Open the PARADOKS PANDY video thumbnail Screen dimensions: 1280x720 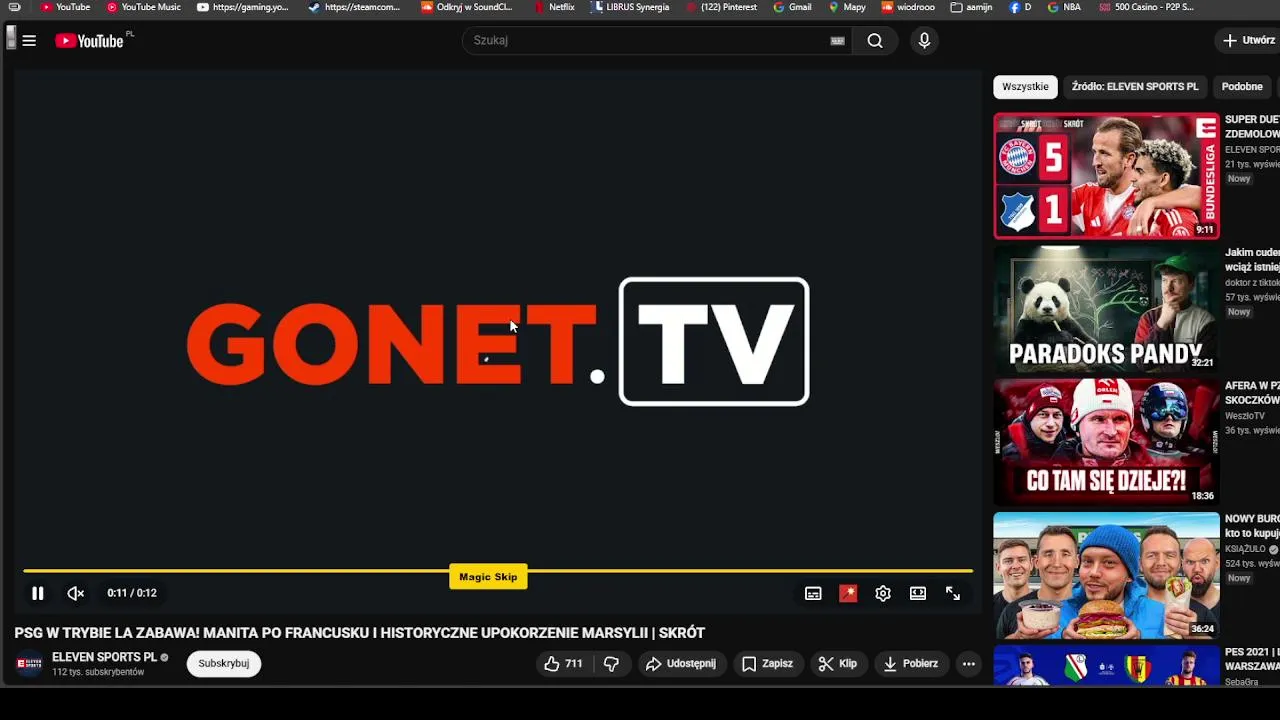pos(1106,309)
